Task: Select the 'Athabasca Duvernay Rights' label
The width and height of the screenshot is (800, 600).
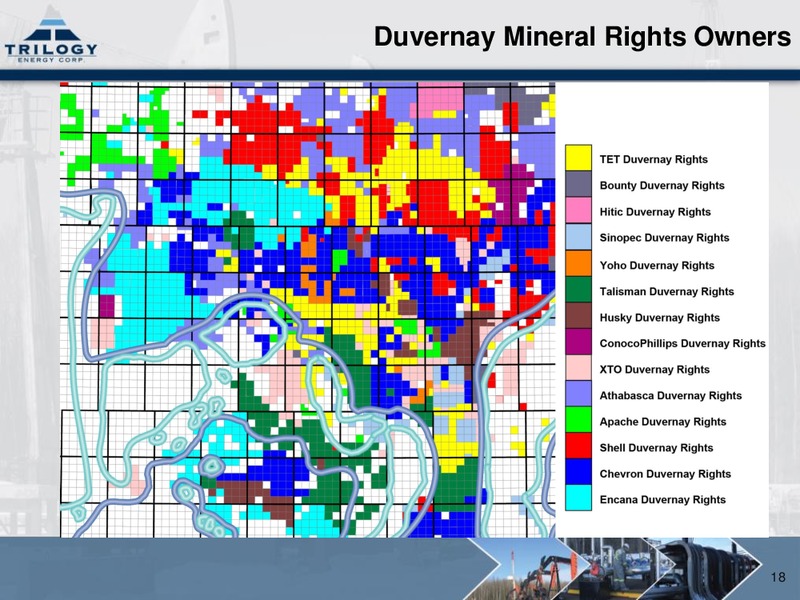Action: coord(670,395)
